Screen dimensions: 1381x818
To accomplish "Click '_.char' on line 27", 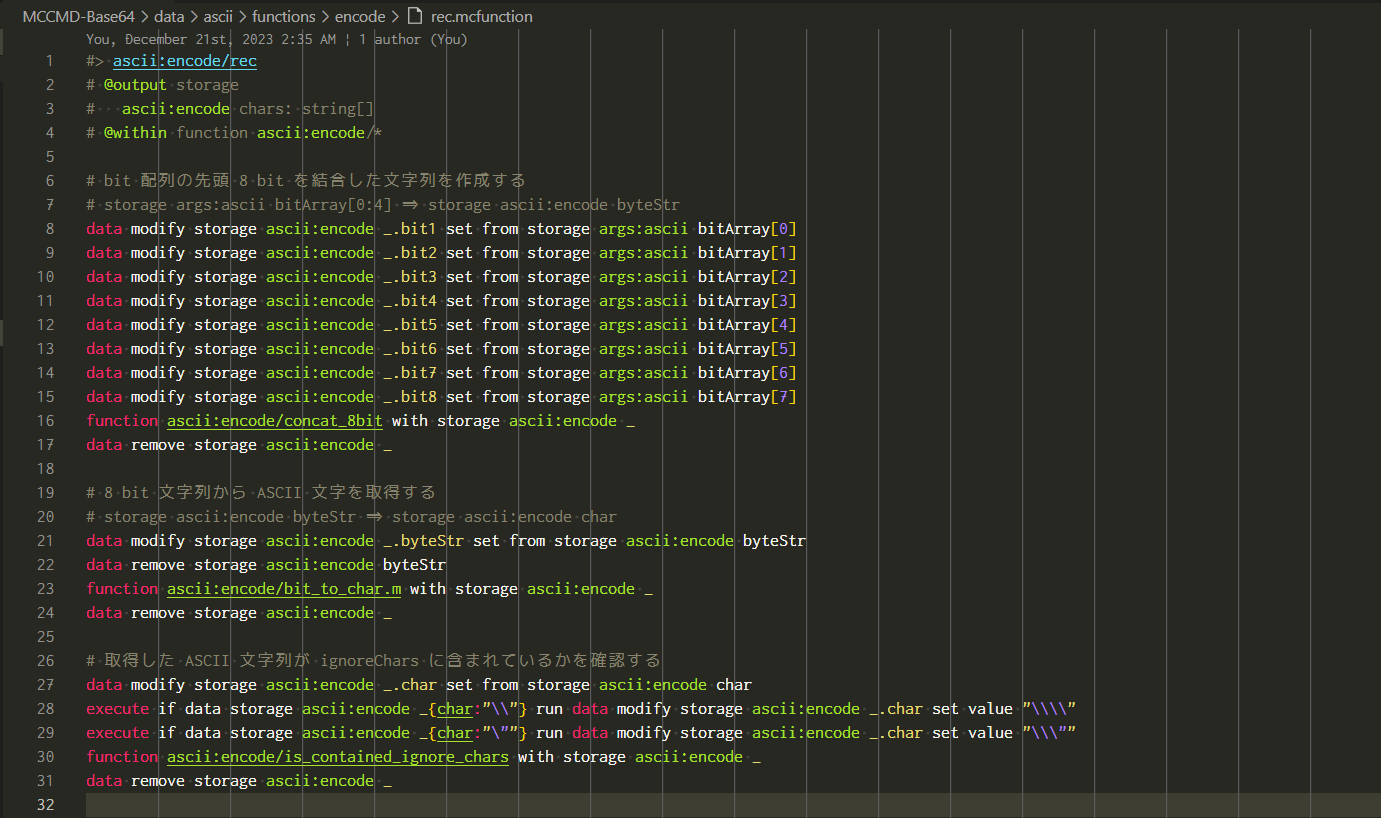I will pyautogui.click(x=410, y=685).
